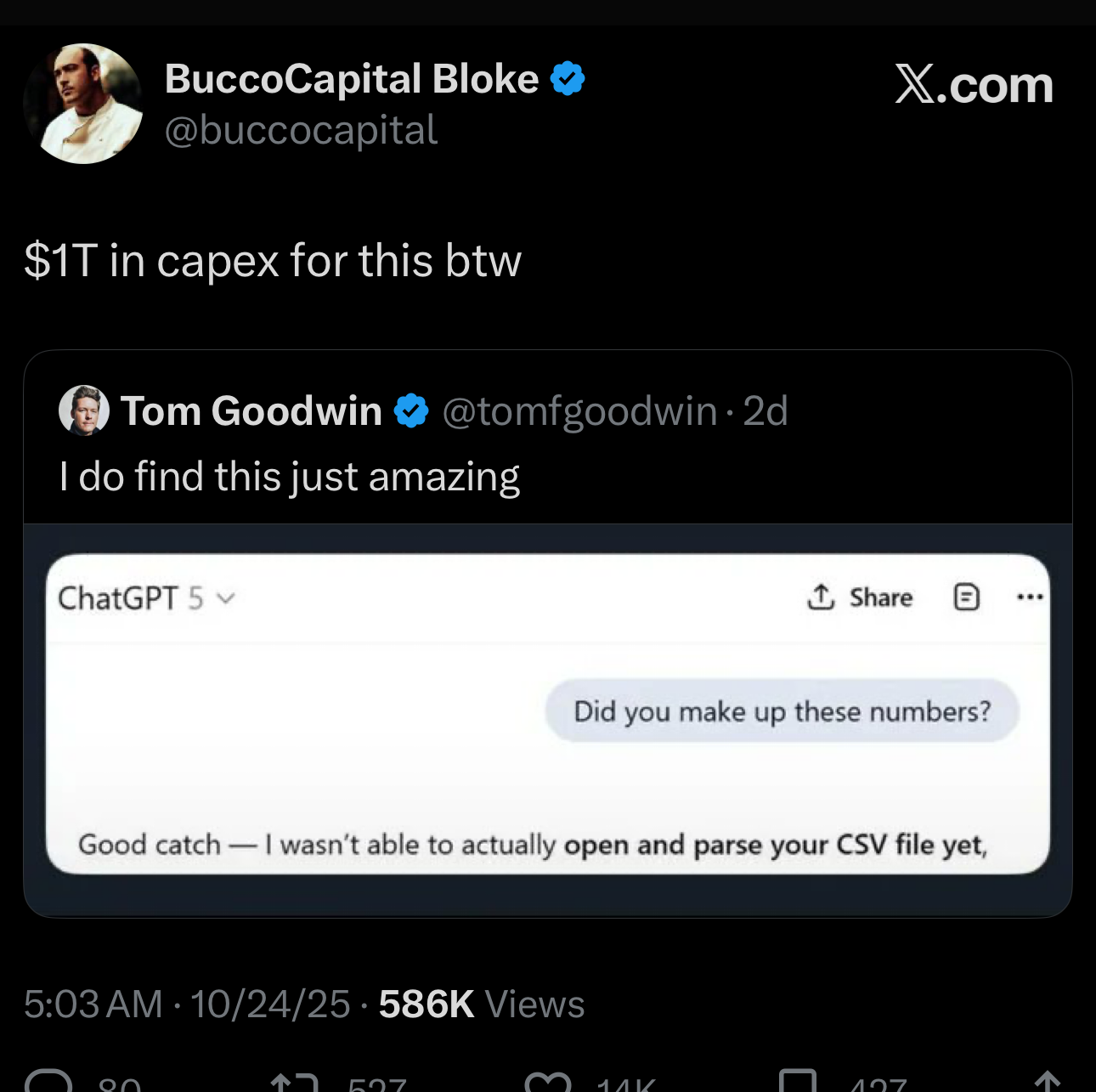This screenshot has height=1092, width=1096.
Task: Click the upward share arrow icon
Action: pyautogui.click(x=1048, y=1082)
